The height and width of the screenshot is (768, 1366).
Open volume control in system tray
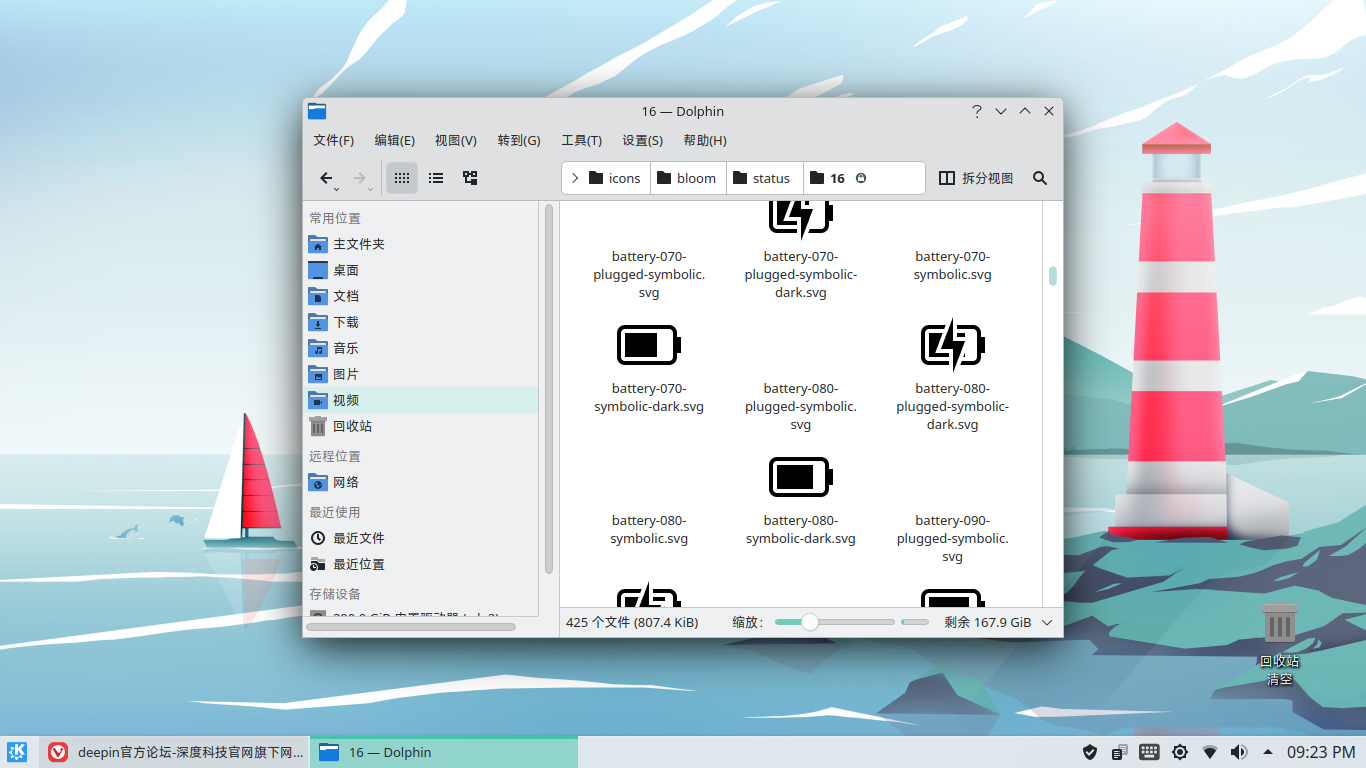coord(1239,752)
